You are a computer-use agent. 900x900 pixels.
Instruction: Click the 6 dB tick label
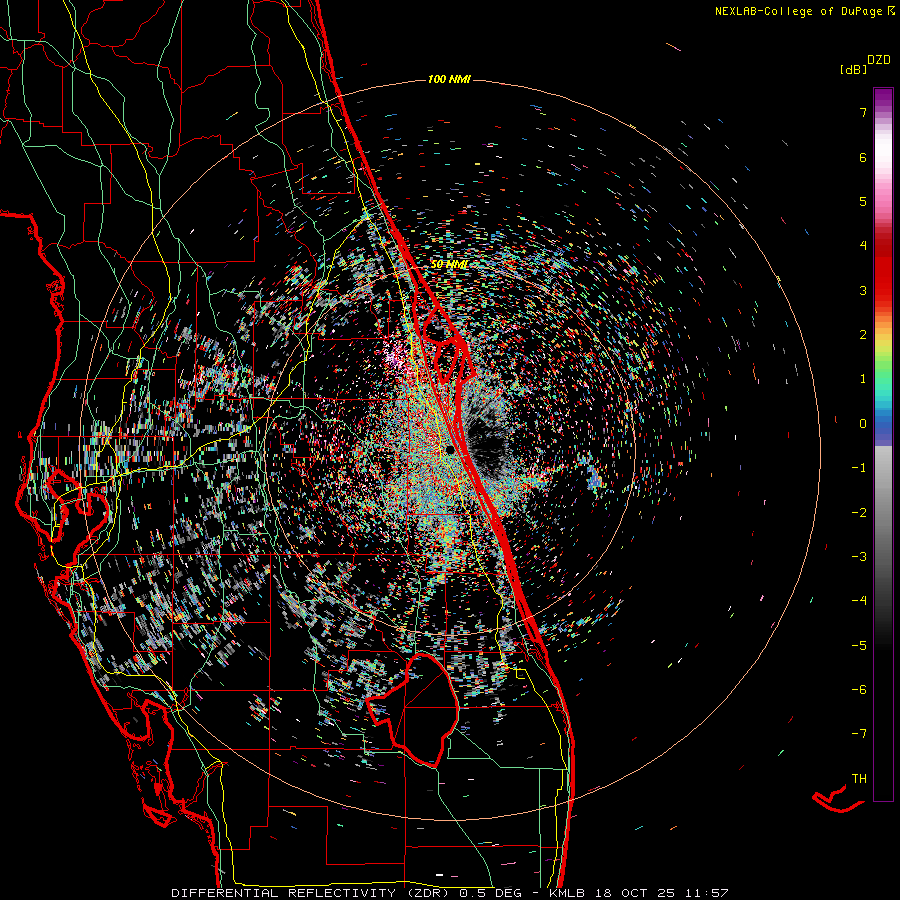pos(863,157)
